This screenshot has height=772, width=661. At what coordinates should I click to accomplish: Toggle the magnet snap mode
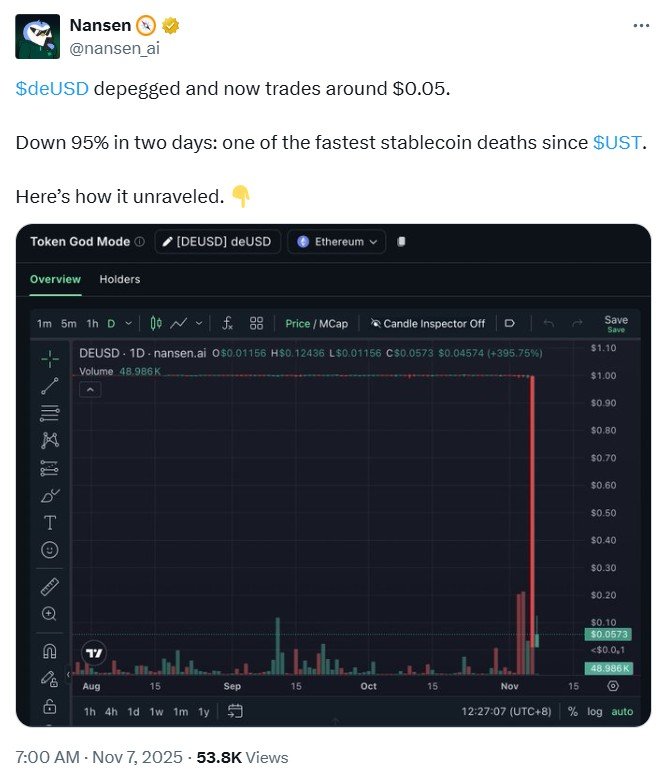tap(49, 651)
